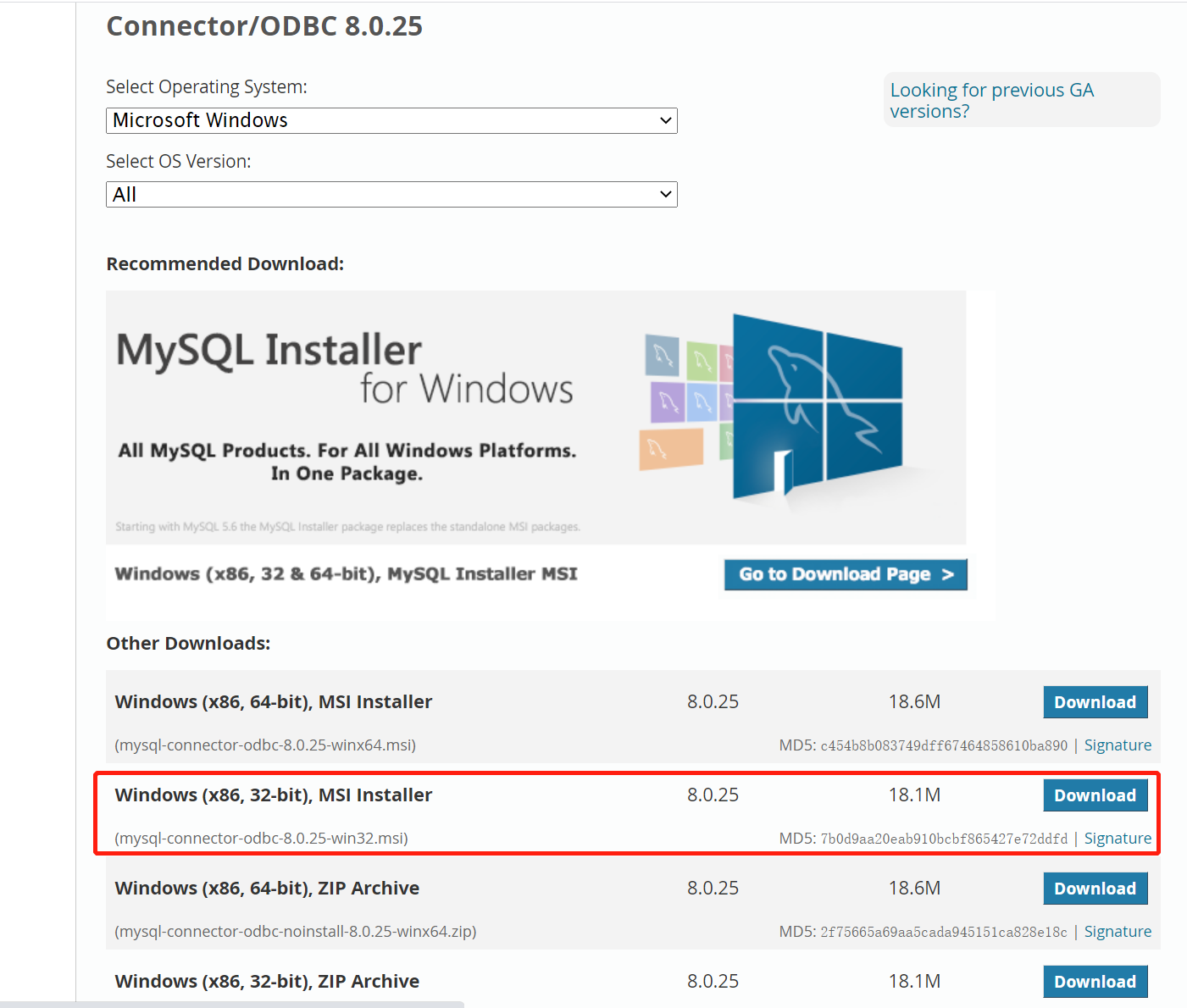
Task: Download the Windows x86 32-bit MSI Installer
Action: tap(1095, 795)
